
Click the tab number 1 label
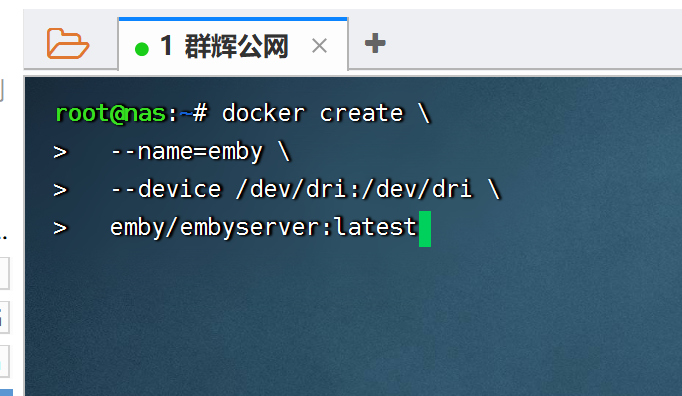tap(166, 45)
